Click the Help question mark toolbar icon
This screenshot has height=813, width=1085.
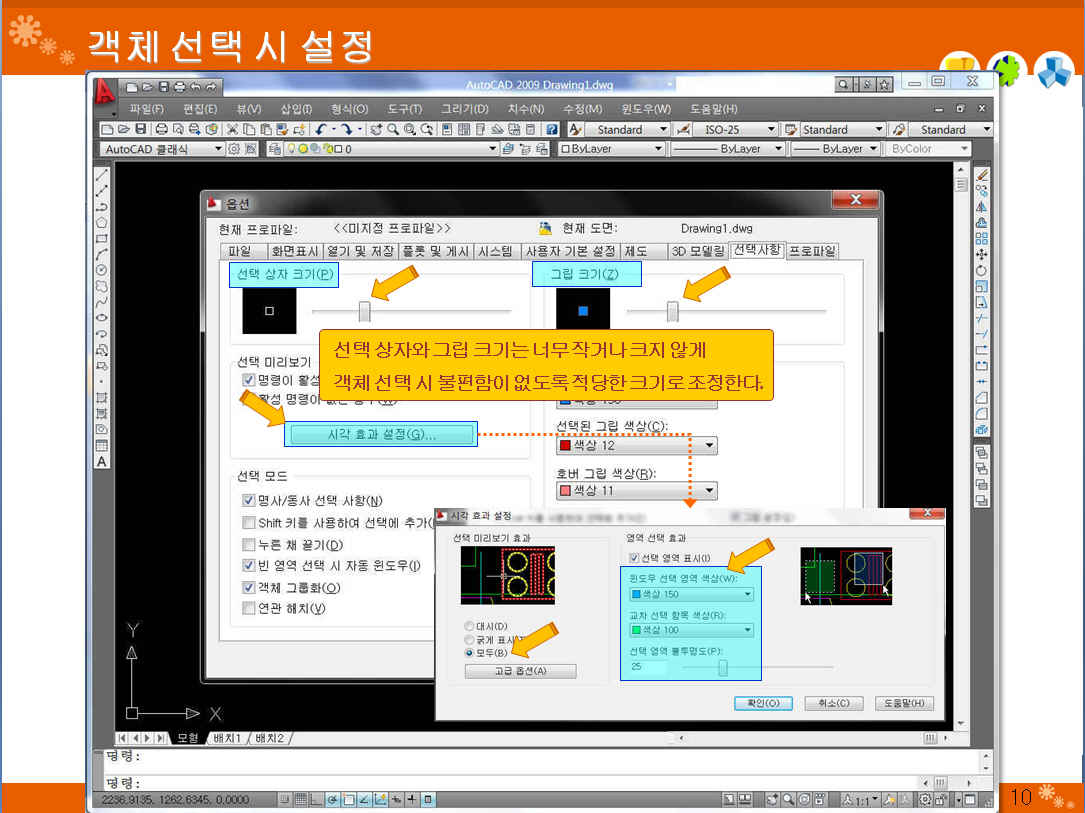[550, 129]
